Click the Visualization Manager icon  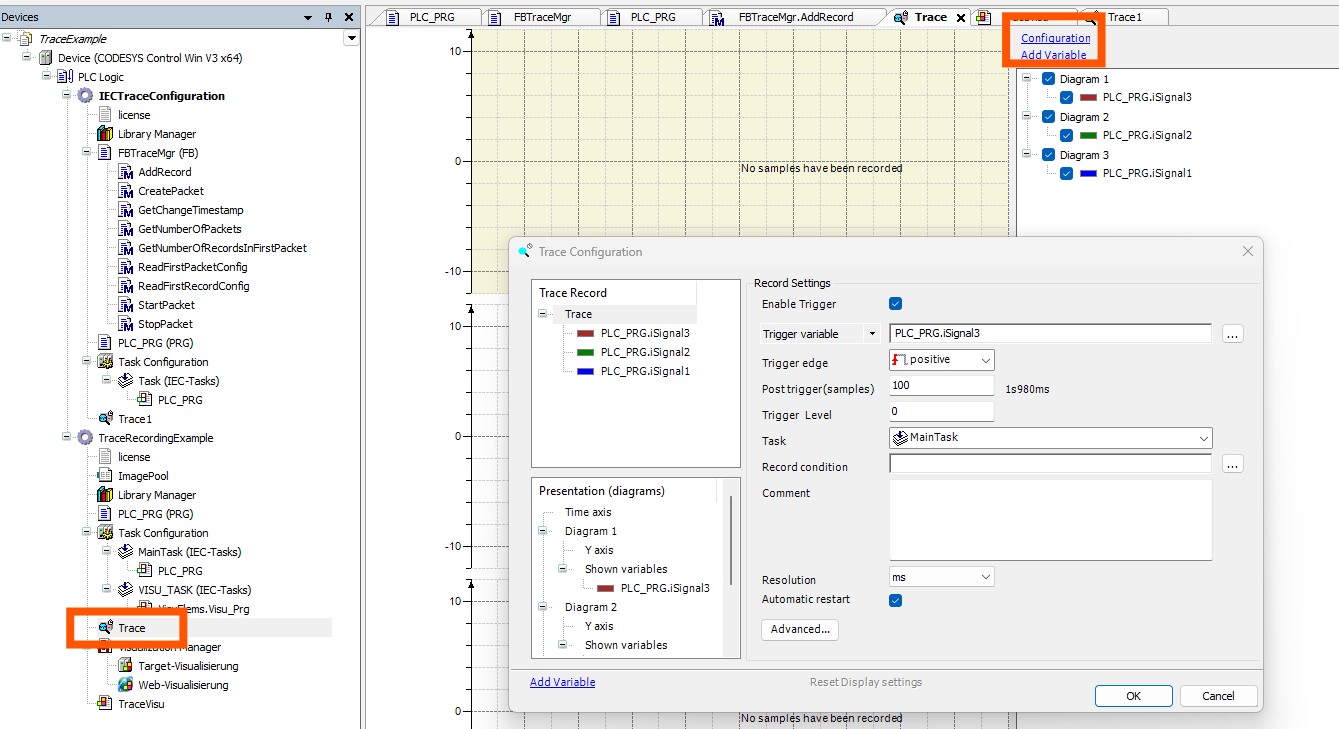(104, 646)
